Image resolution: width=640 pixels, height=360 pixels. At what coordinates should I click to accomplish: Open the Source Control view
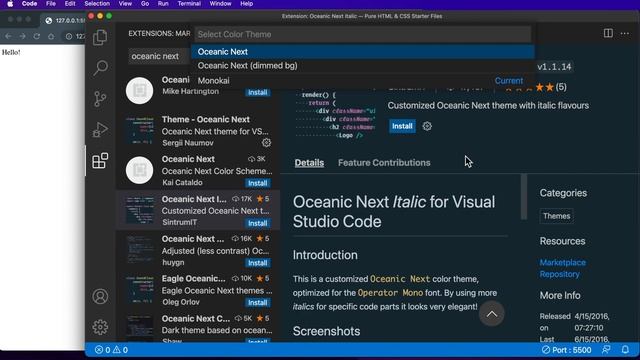point(100,99)
